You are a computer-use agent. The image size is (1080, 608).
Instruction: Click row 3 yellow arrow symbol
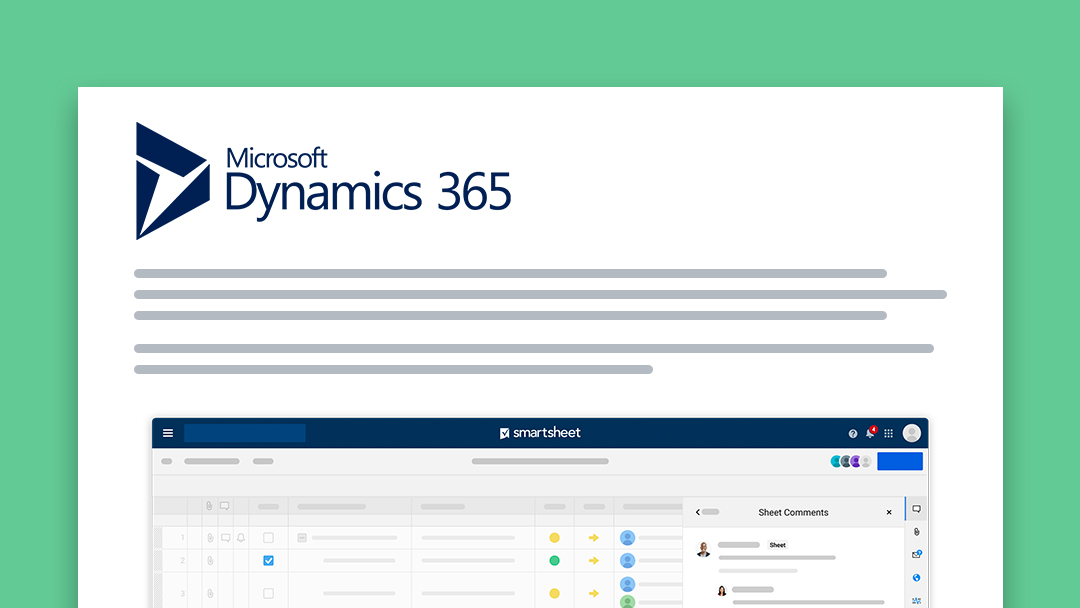[594, 594]
